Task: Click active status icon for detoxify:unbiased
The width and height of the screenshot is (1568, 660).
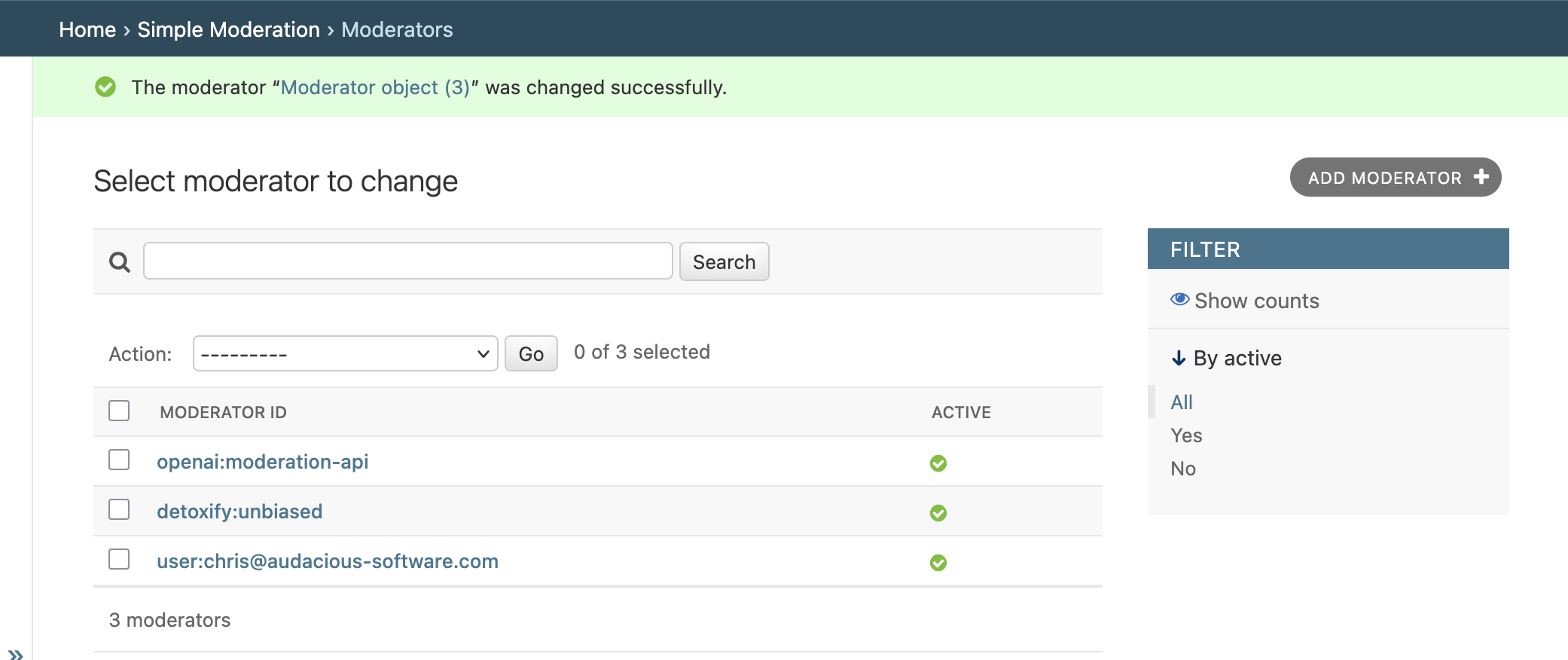Action: [x=938, y=513]
